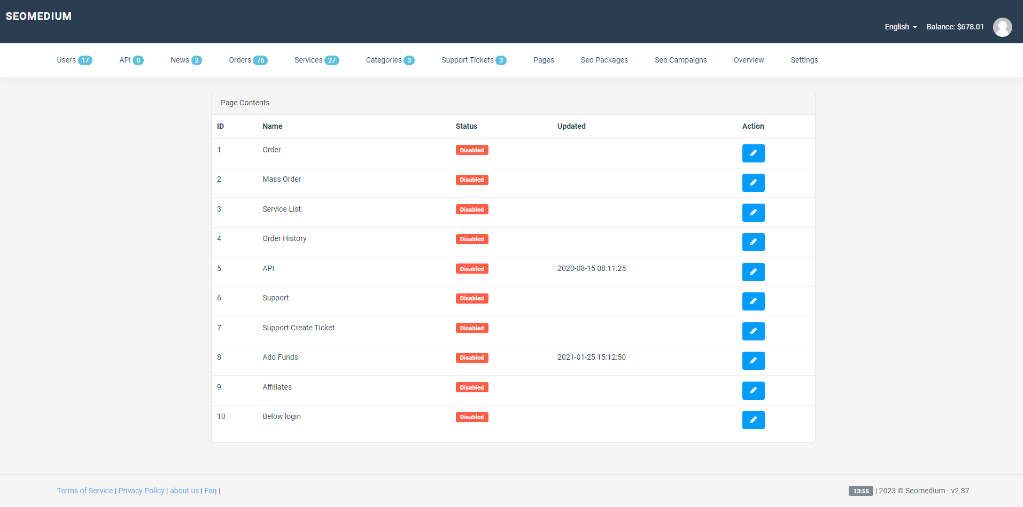Click the date 2021-01-25 15:12:50
Screen dimensions: 1023x507
pyautogui.click(x=592, y=357)
